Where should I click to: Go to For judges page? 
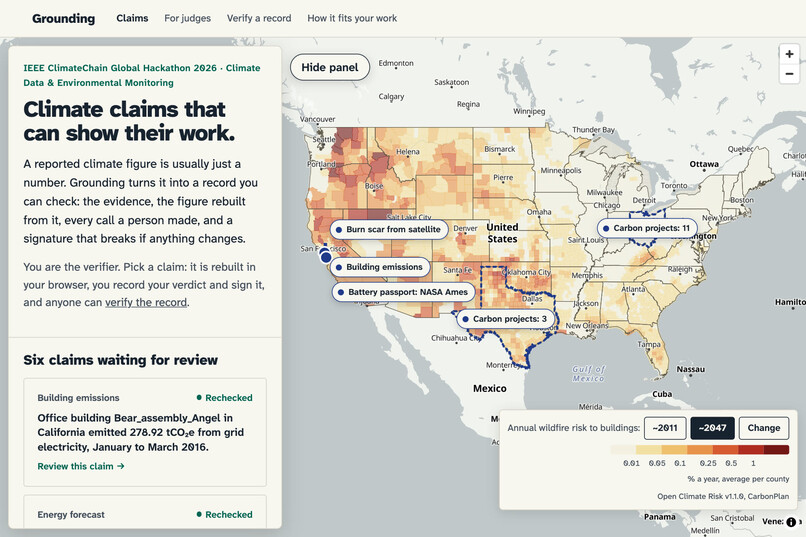coord(188,18)
